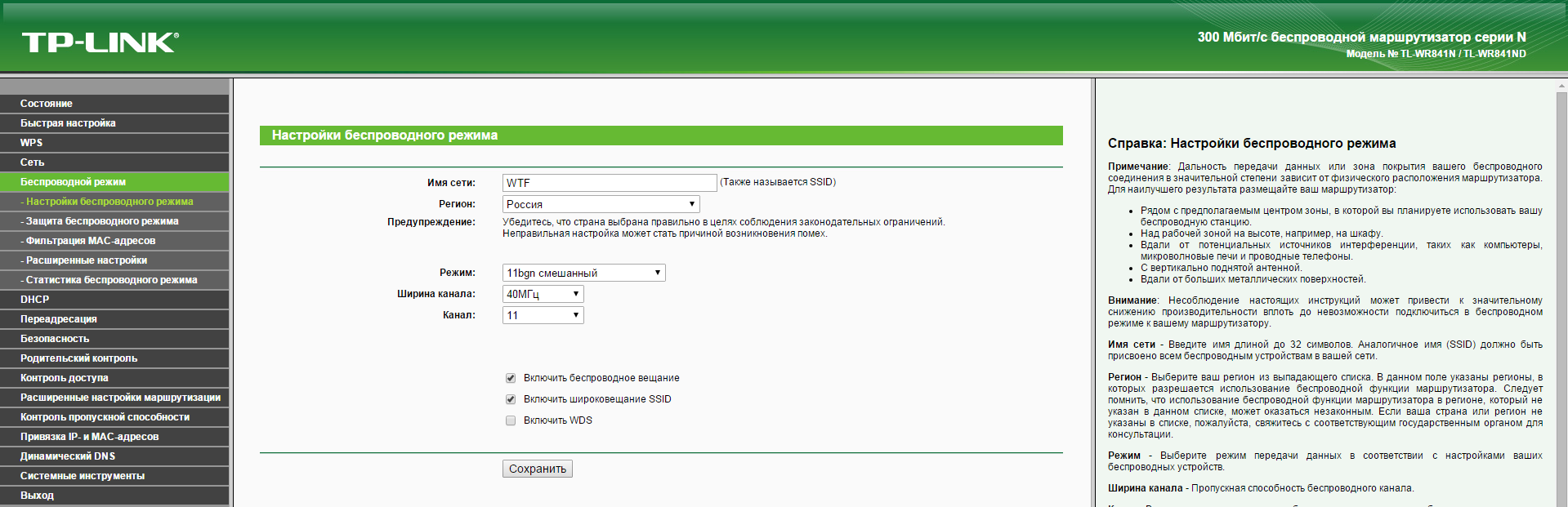Select Беспроводной режим in sidebar
Image resolution: width=1568 pixels, height=507 pixels.
coord(114,182)
